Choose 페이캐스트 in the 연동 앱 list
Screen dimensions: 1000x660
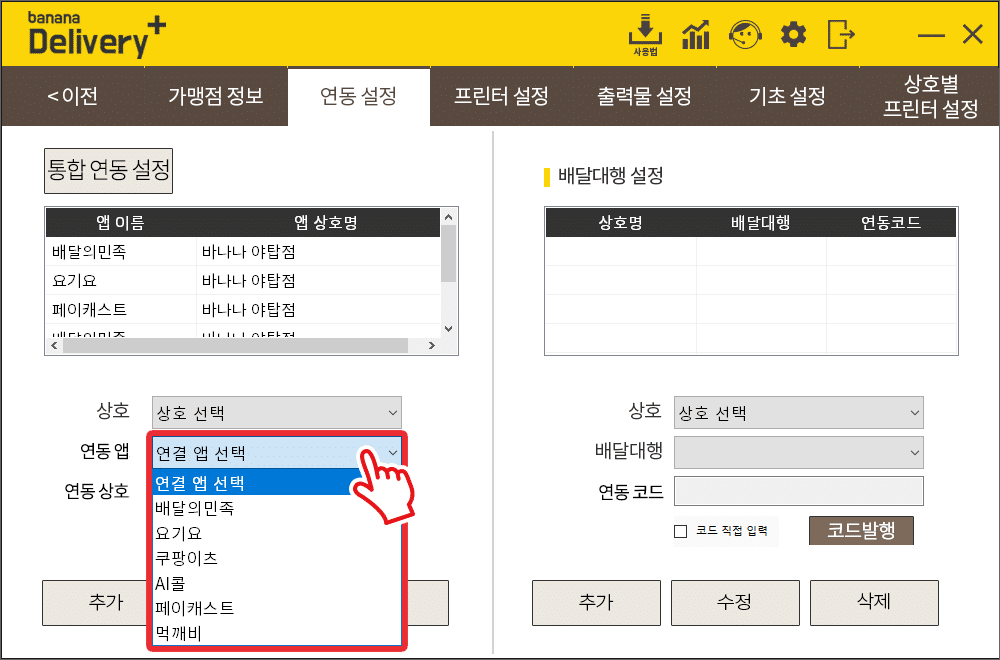(x=277, y=608)
